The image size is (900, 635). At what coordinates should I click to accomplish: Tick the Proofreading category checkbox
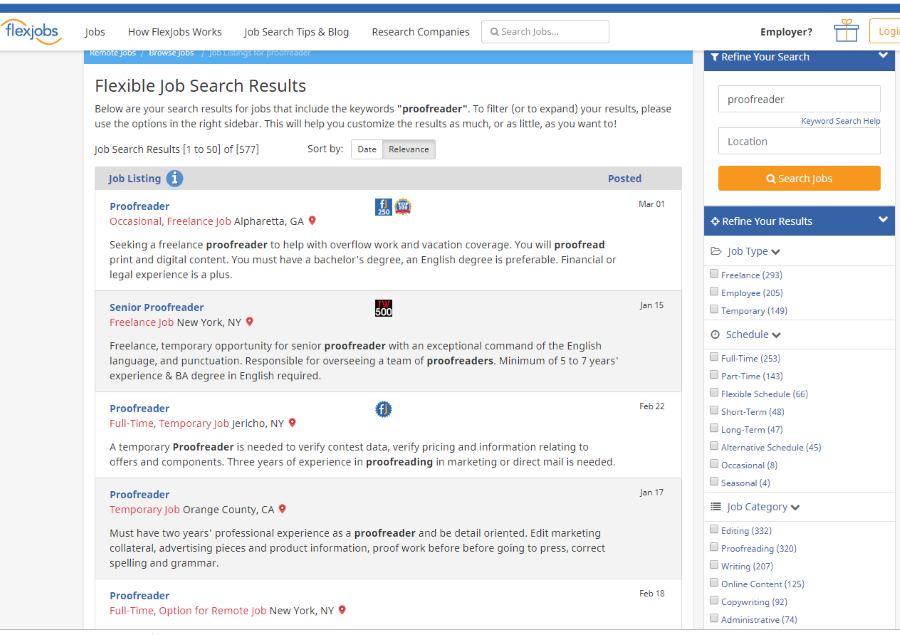714,548
